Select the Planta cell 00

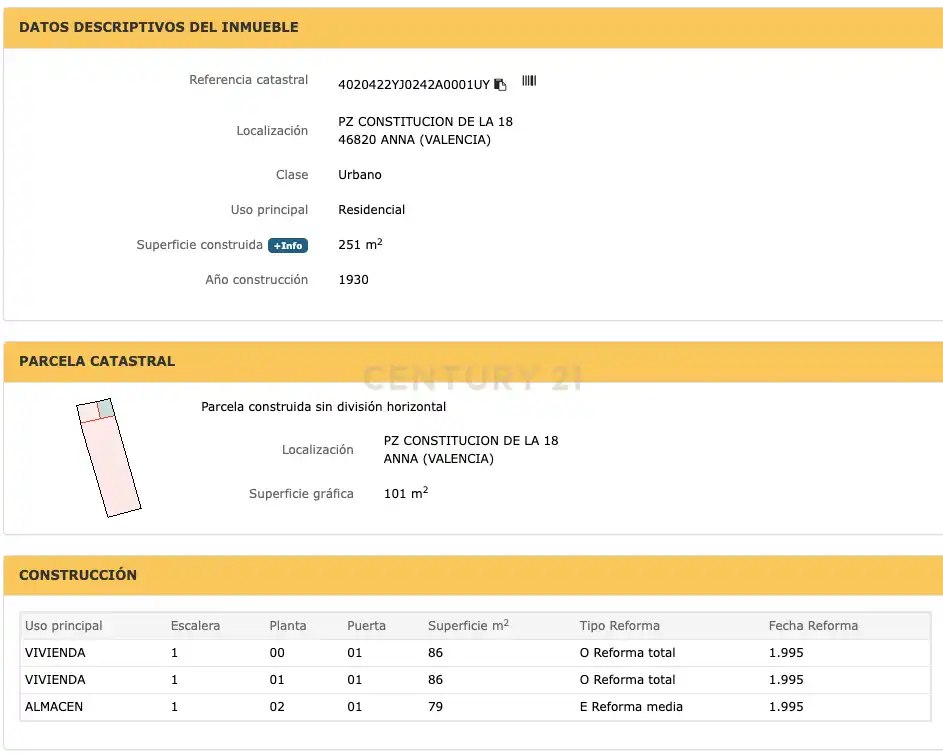[277, 653]
